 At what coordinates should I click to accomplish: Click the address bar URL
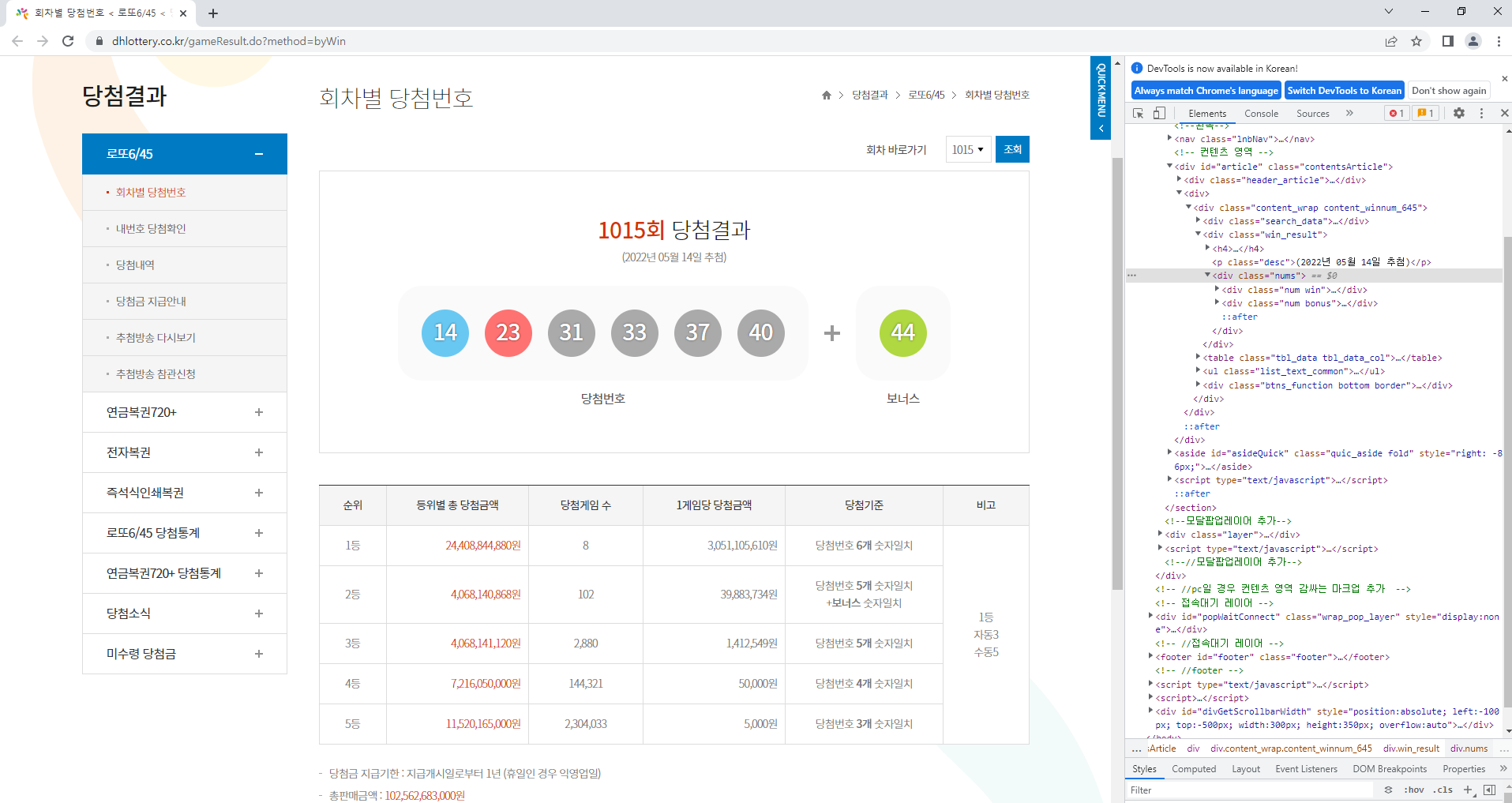click(229, 41)
